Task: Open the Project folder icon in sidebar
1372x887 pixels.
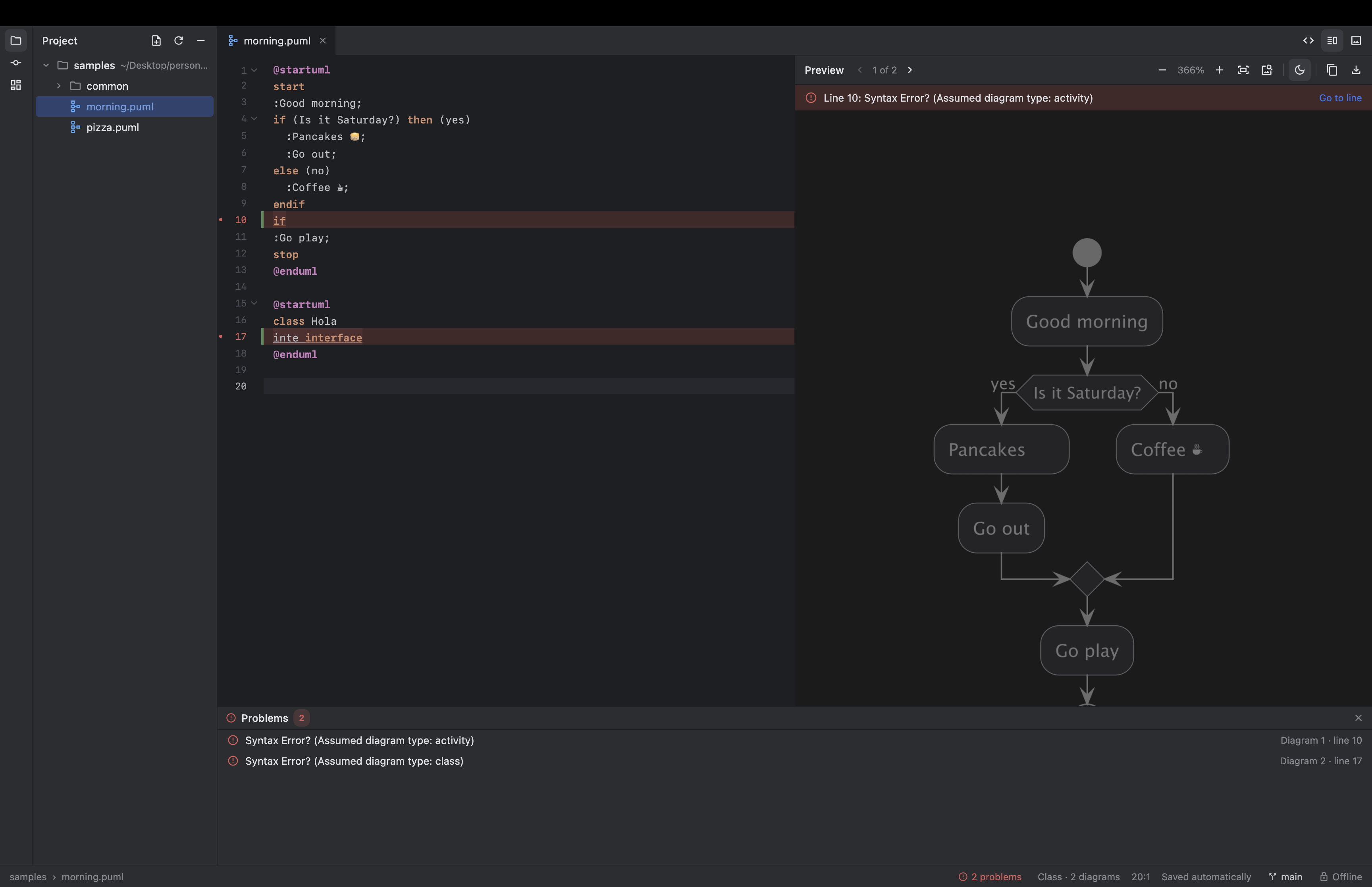Action: (15, 40)
